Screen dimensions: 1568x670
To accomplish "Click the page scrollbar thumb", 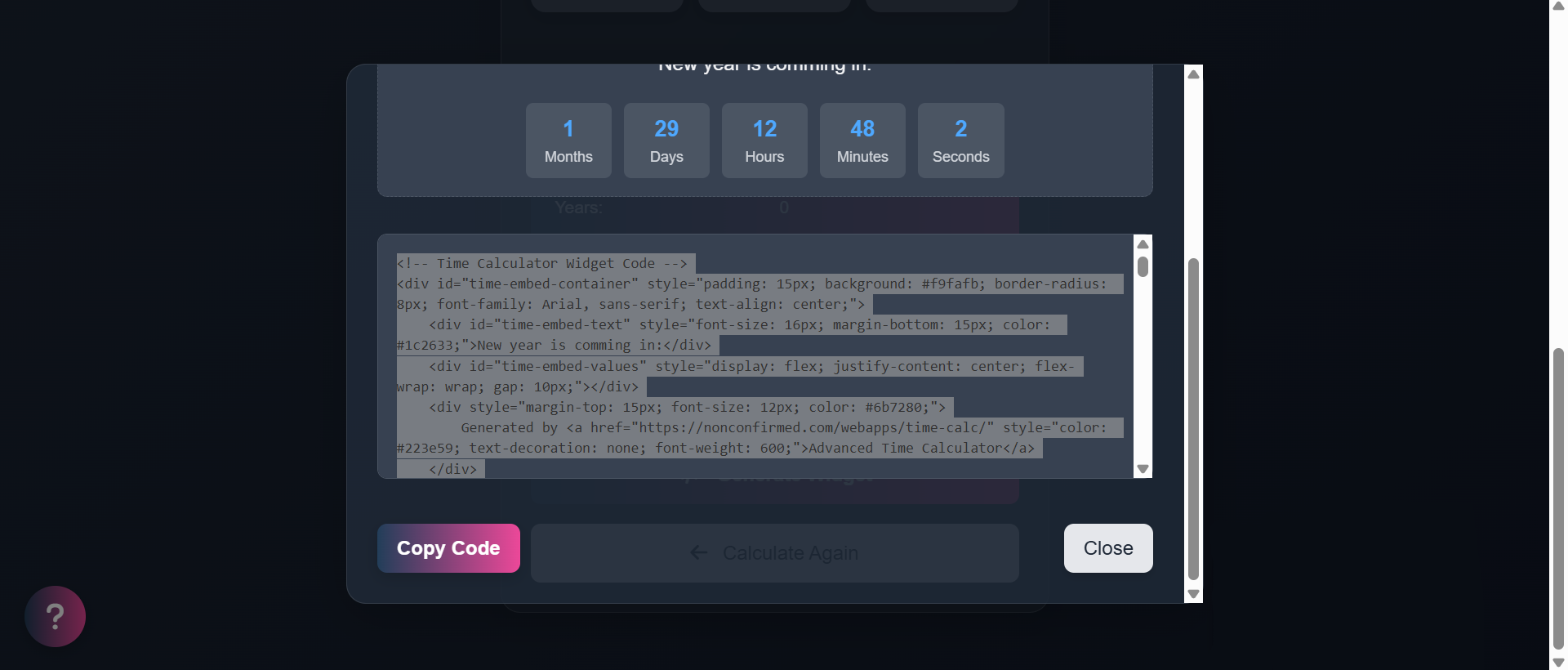I will 1558,500.
